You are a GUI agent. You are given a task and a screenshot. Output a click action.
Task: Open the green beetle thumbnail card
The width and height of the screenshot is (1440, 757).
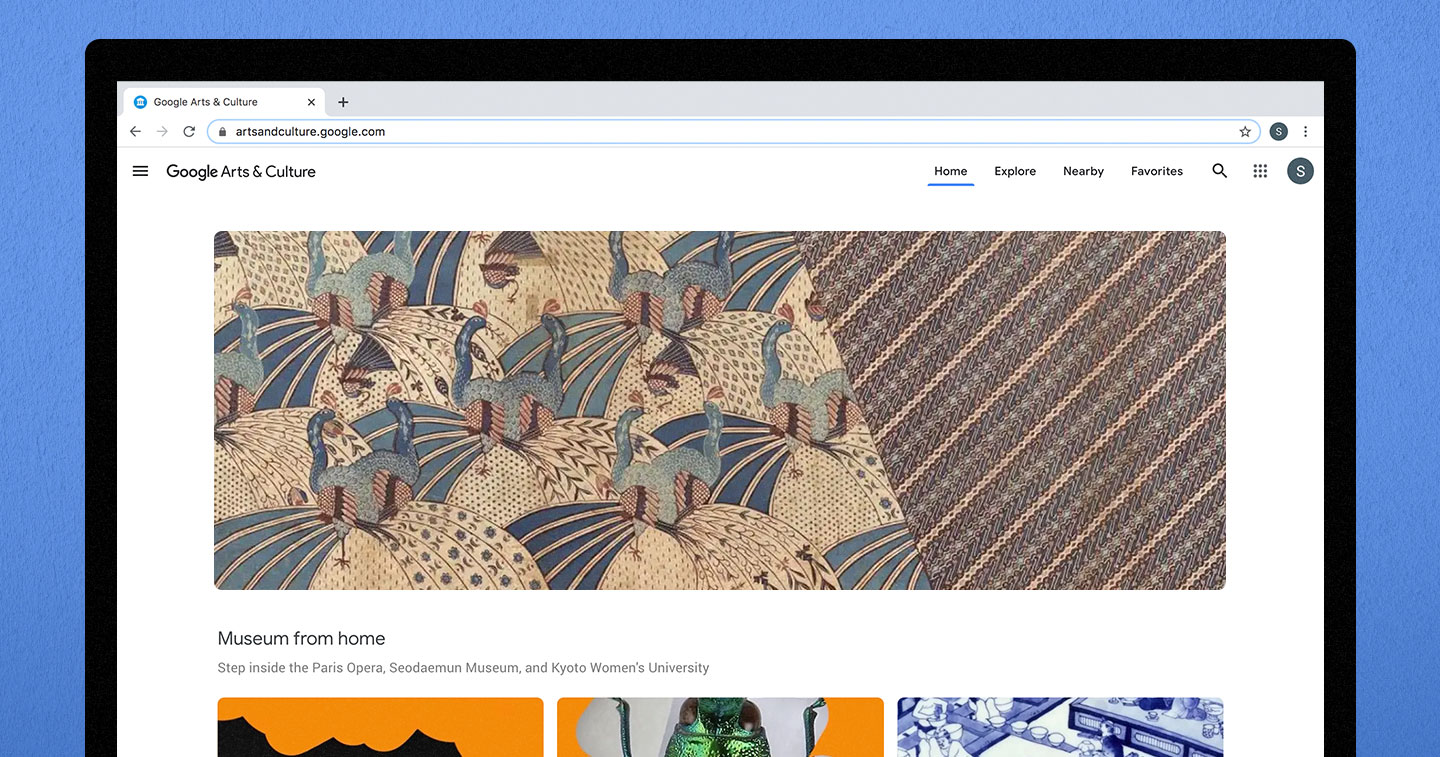click(720, 726)
